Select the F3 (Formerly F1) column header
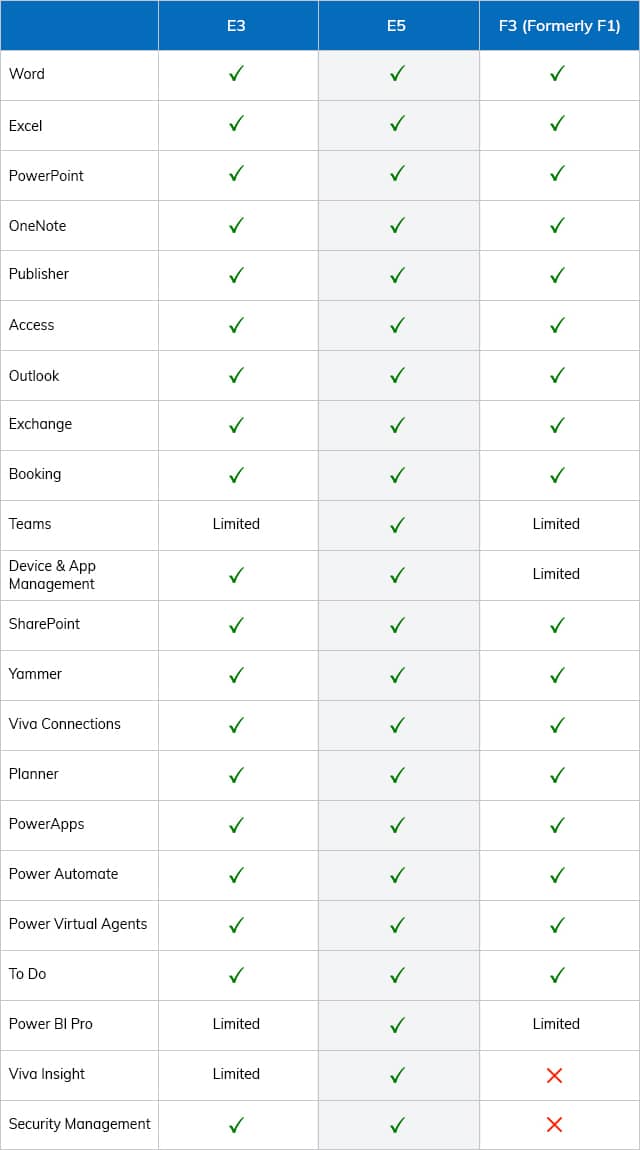Screen dimensions: 640x1150 point(559,26)
